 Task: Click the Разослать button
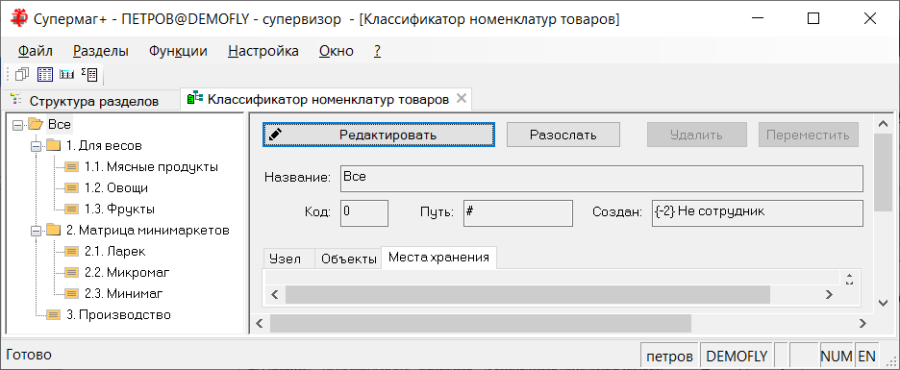(x=563, y=135)
